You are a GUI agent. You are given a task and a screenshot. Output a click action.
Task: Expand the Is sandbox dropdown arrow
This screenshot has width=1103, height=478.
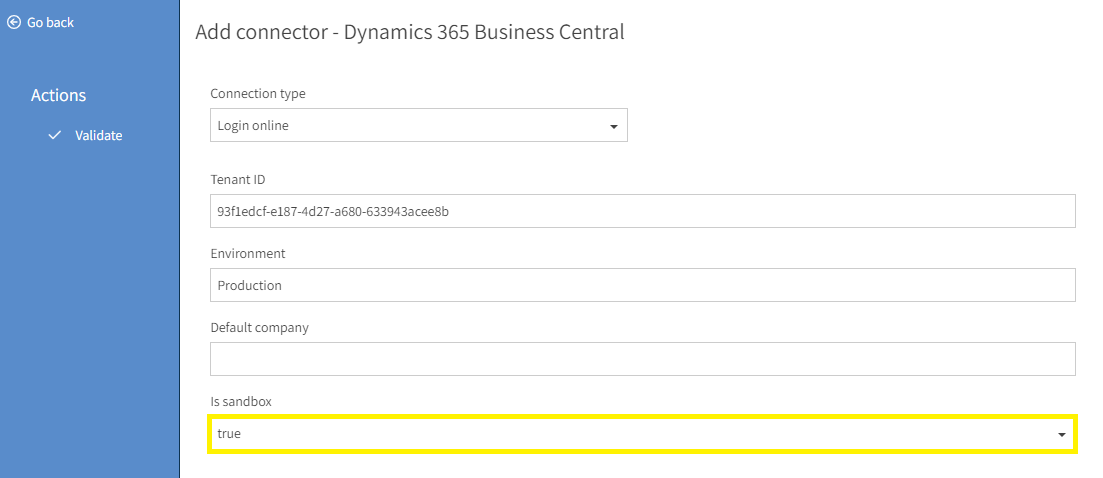click(x=1061, y=435)
